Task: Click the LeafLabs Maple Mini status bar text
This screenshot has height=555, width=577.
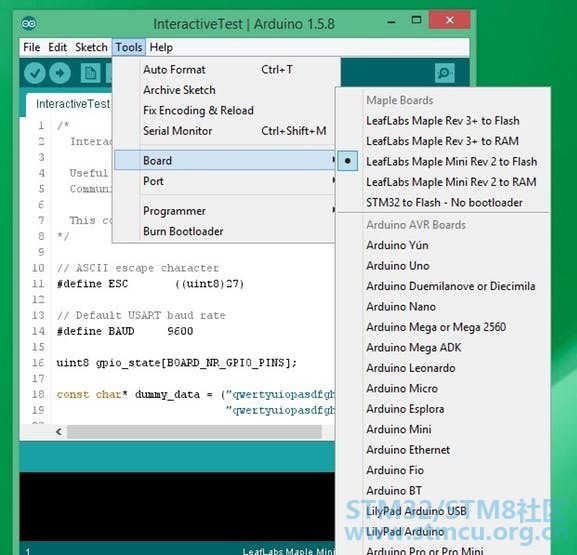Action: 289,551
